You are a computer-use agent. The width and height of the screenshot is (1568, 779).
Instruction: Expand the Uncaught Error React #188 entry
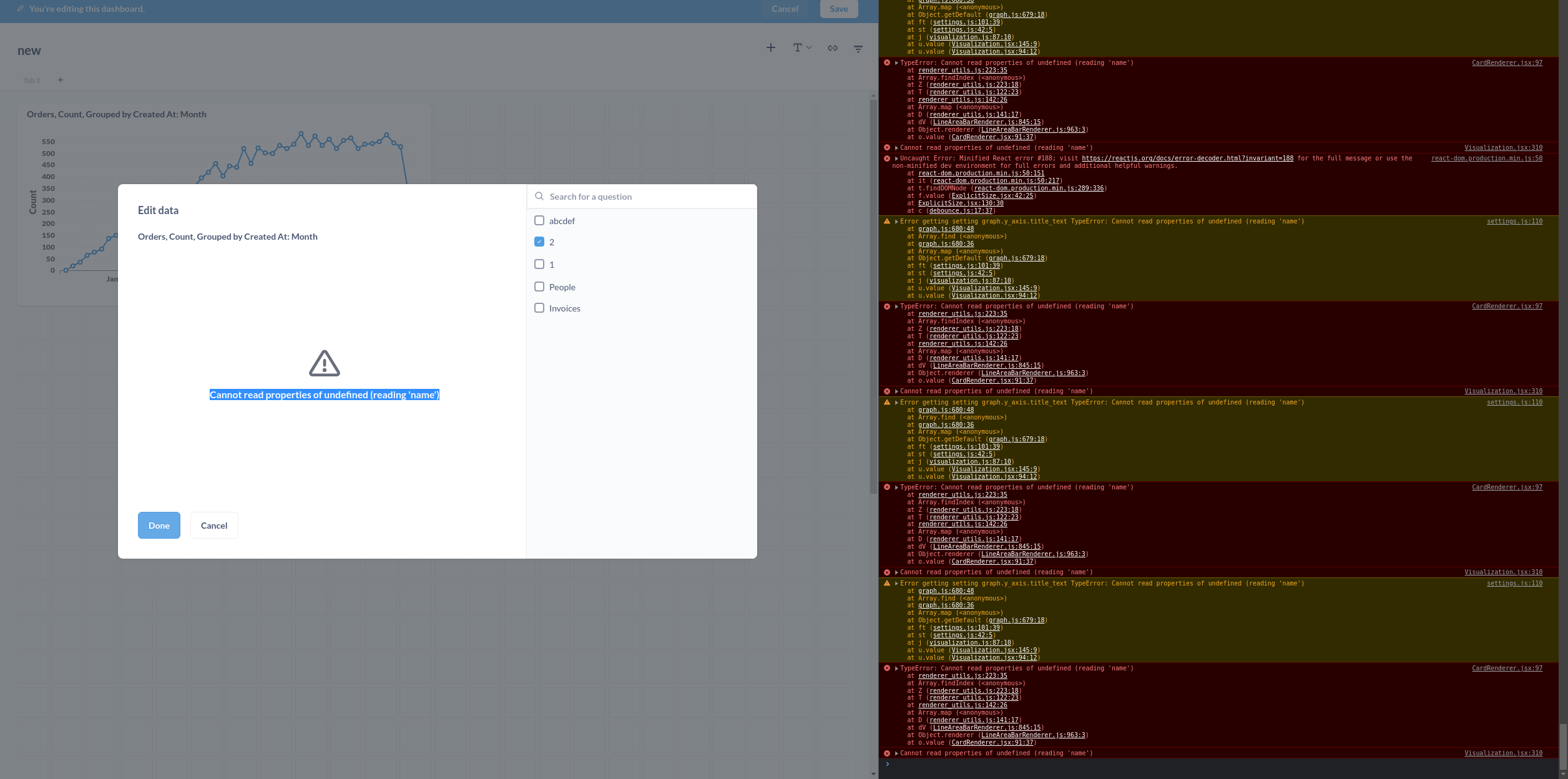[x=895, y=158]
